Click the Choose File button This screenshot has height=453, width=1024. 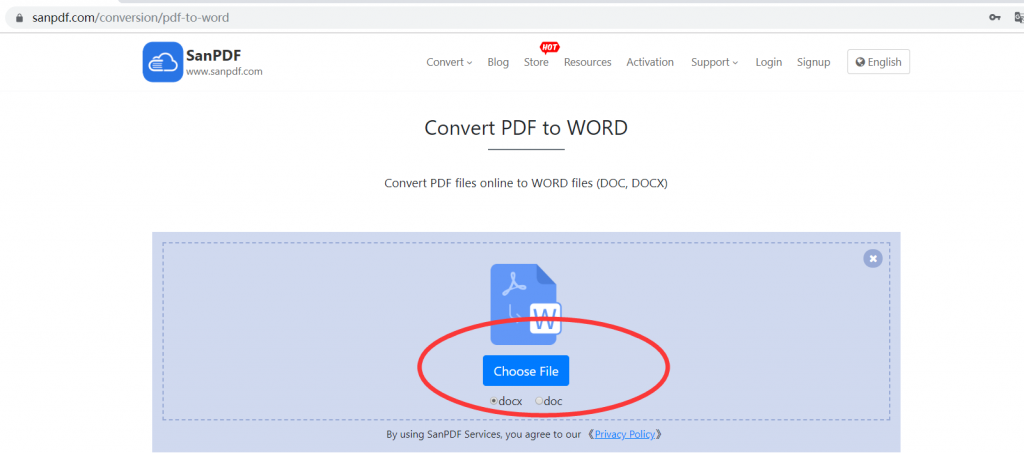tap(526, 371)
